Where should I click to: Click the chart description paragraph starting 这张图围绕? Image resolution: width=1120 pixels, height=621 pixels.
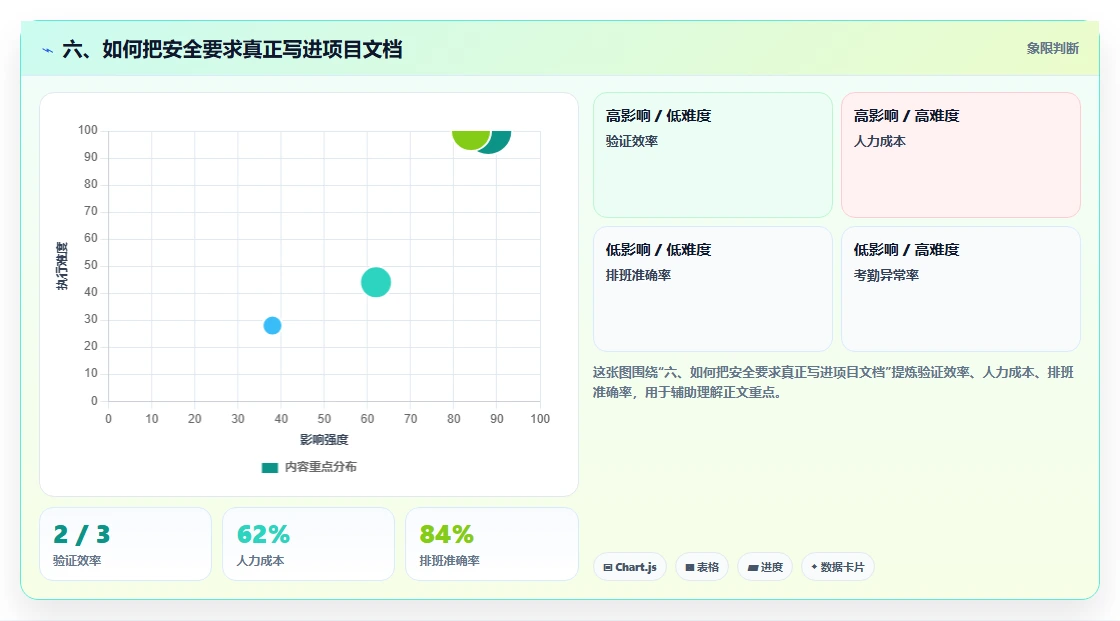pos(833,382)
